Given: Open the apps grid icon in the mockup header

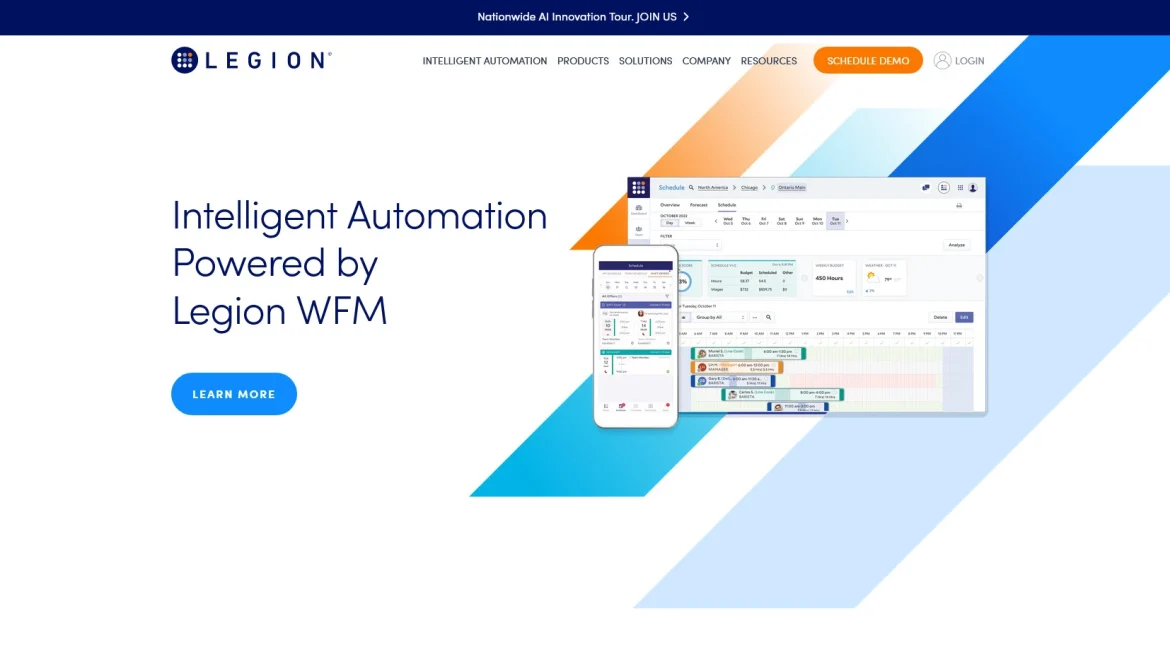Looking at the screenshot, I should pyautogui.click(x=960, y=188).
